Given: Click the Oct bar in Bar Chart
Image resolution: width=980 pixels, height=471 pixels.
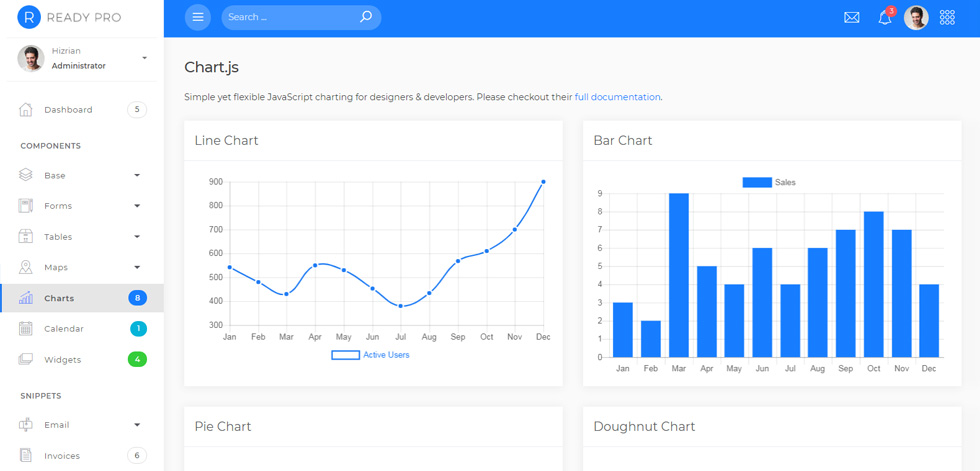Looking at the screenshot, I should [873, 284].
